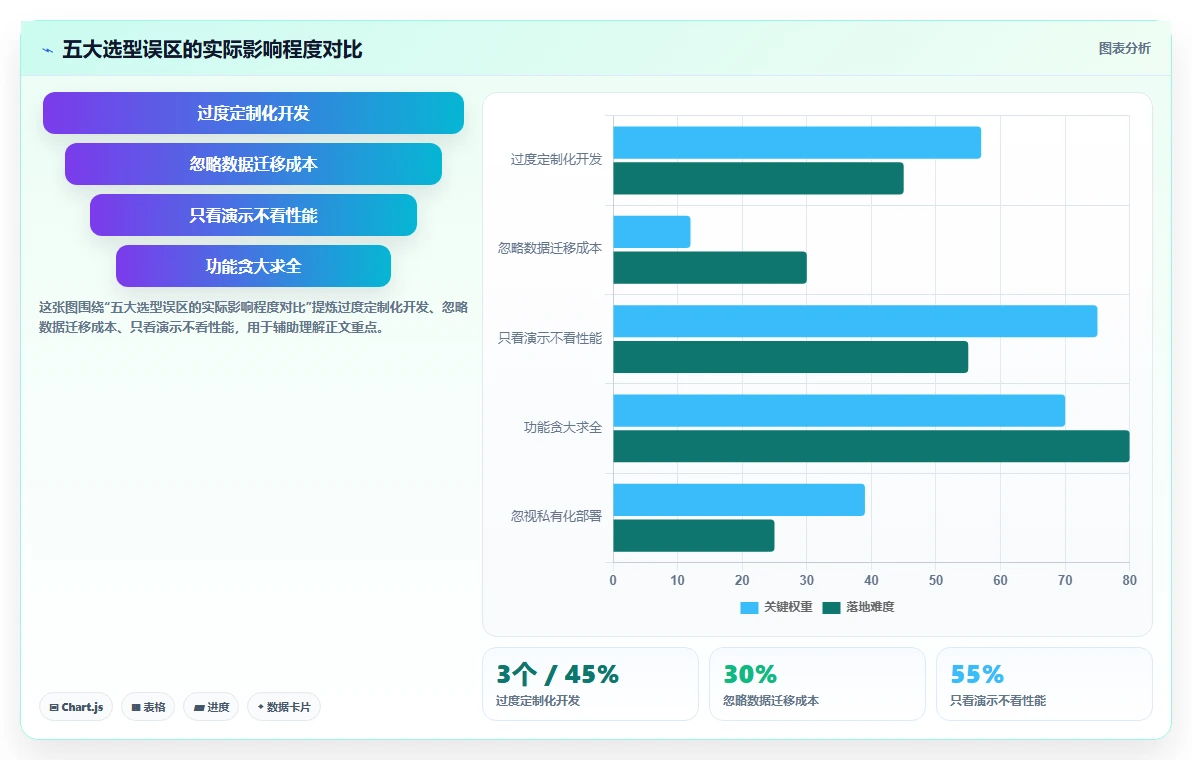Click the 只看演示不看性能 y-axis label

tap(550, 338)
